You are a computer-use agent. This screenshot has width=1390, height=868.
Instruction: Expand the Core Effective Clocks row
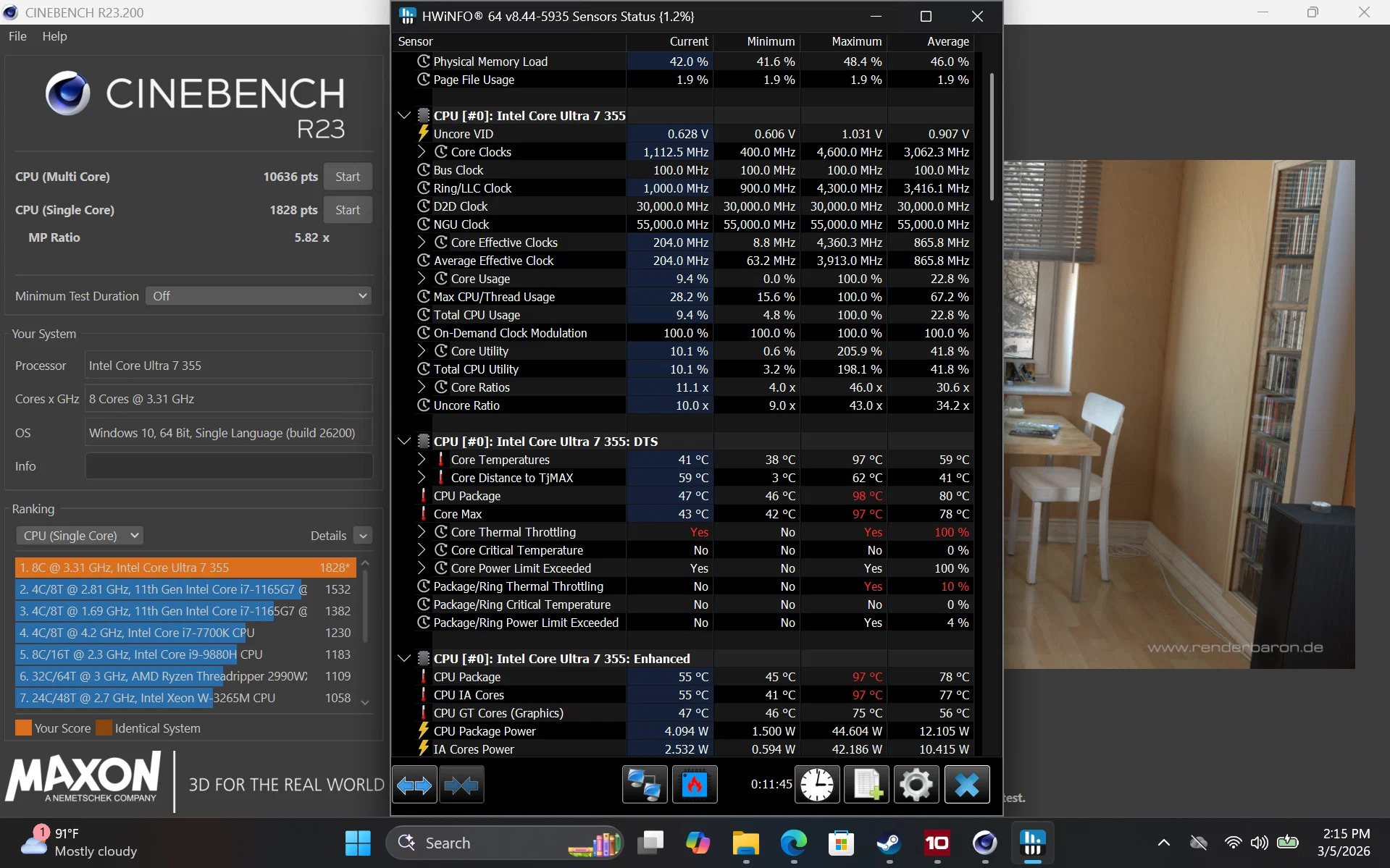[x=422, y=243]
